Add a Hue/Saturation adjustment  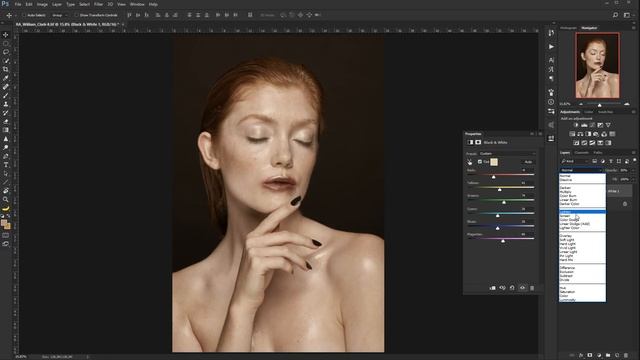pos(572,134)
